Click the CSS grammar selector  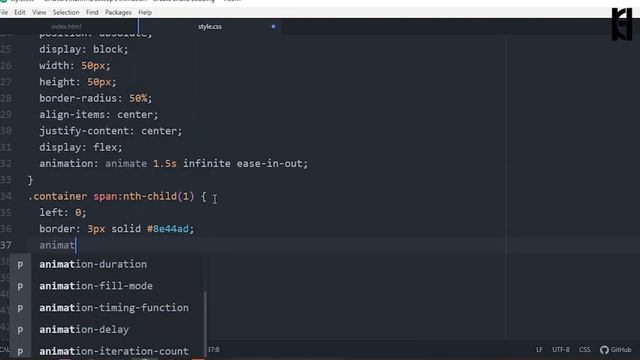[x=584, y=350]
